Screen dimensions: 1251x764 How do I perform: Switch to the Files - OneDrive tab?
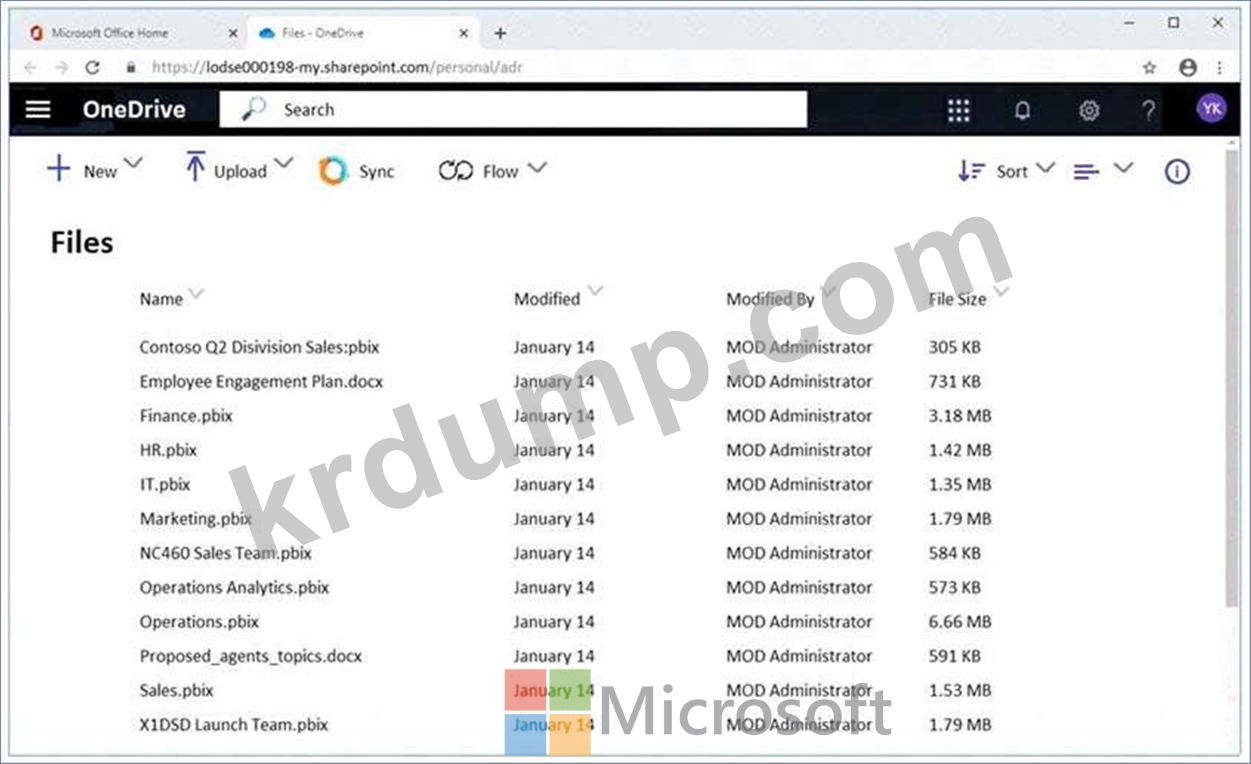point(362,33)
